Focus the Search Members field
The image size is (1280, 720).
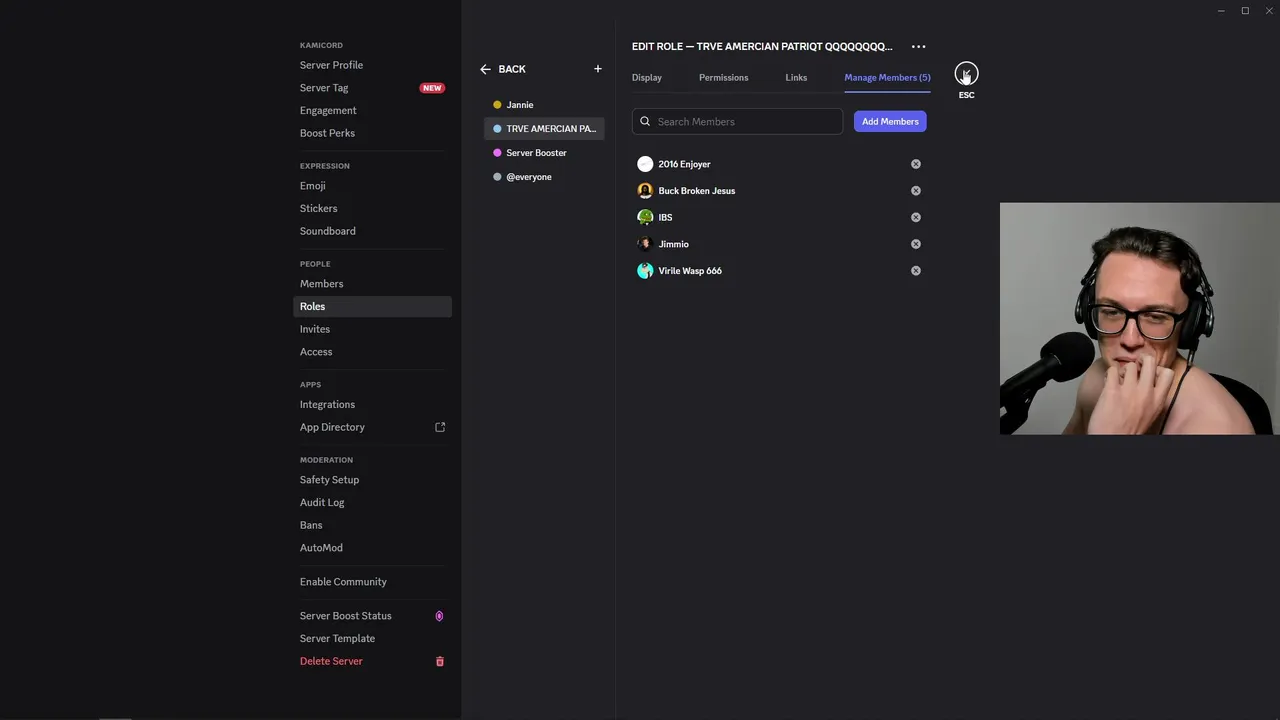[745, 122]
